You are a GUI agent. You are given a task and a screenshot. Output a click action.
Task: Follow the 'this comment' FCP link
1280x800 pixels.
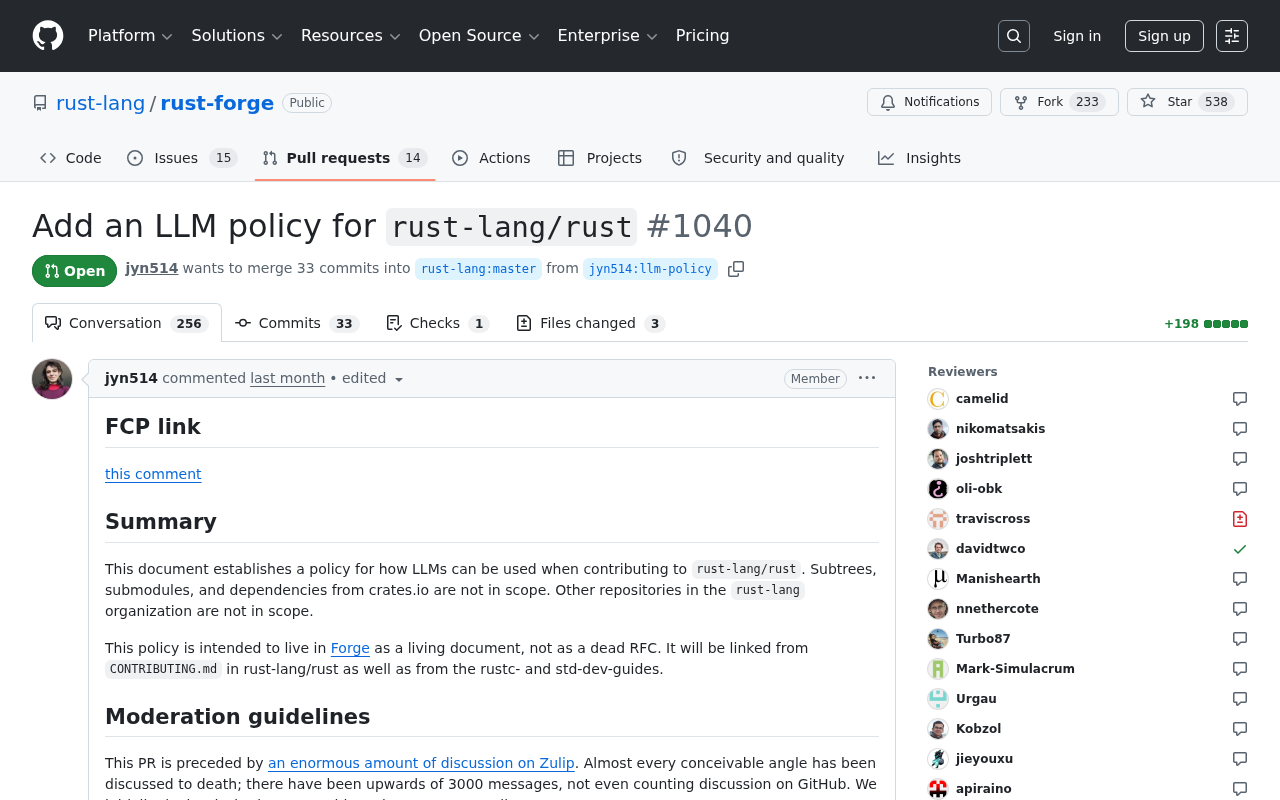153,474
